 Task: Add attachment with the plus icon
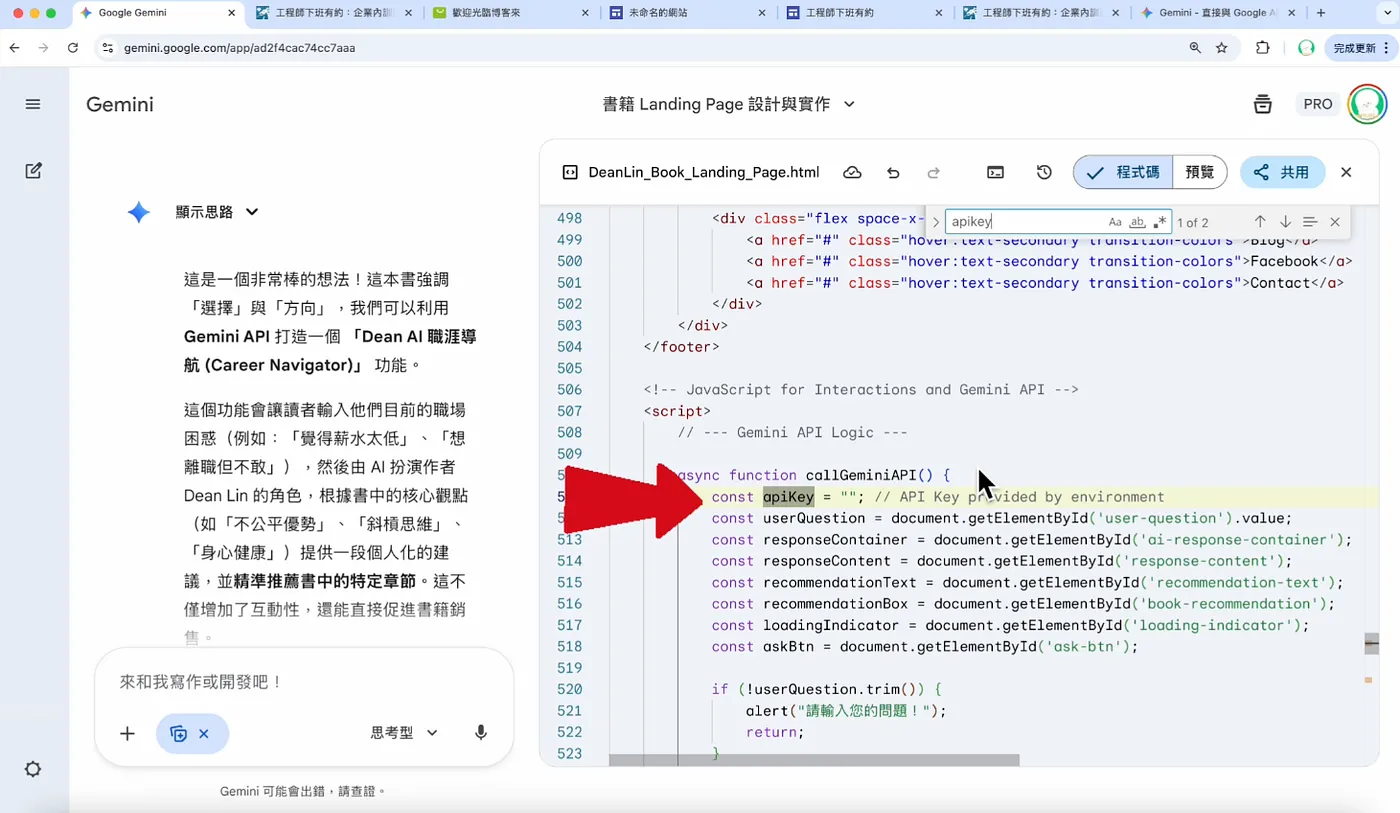point(127,733)
